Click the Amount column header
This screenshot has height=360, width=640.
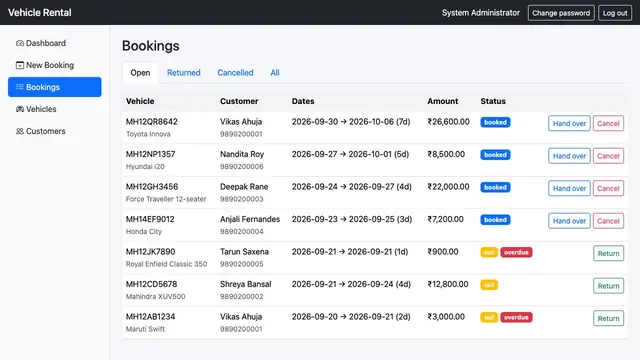(x=442, y=101)
